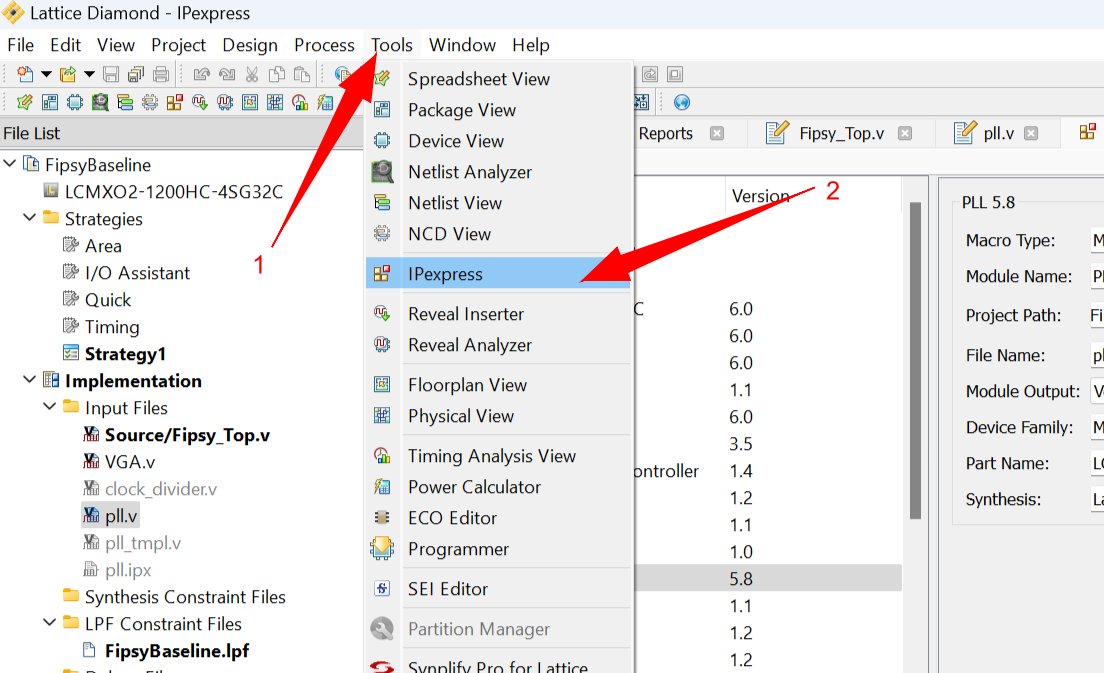Launch IPexpress from toolbar icon
The height and width of the screenshot is (673, 1104).
[x=175, y=103]
